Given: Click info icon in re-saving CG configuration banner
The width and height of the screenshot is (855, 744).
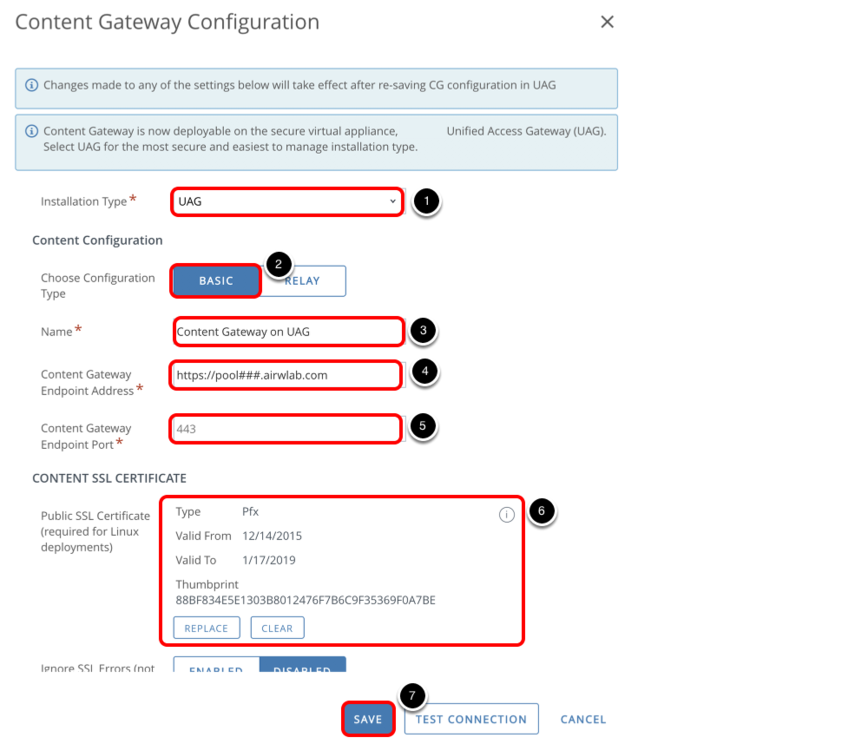Looking at the screenshot, I should [31, 86].
